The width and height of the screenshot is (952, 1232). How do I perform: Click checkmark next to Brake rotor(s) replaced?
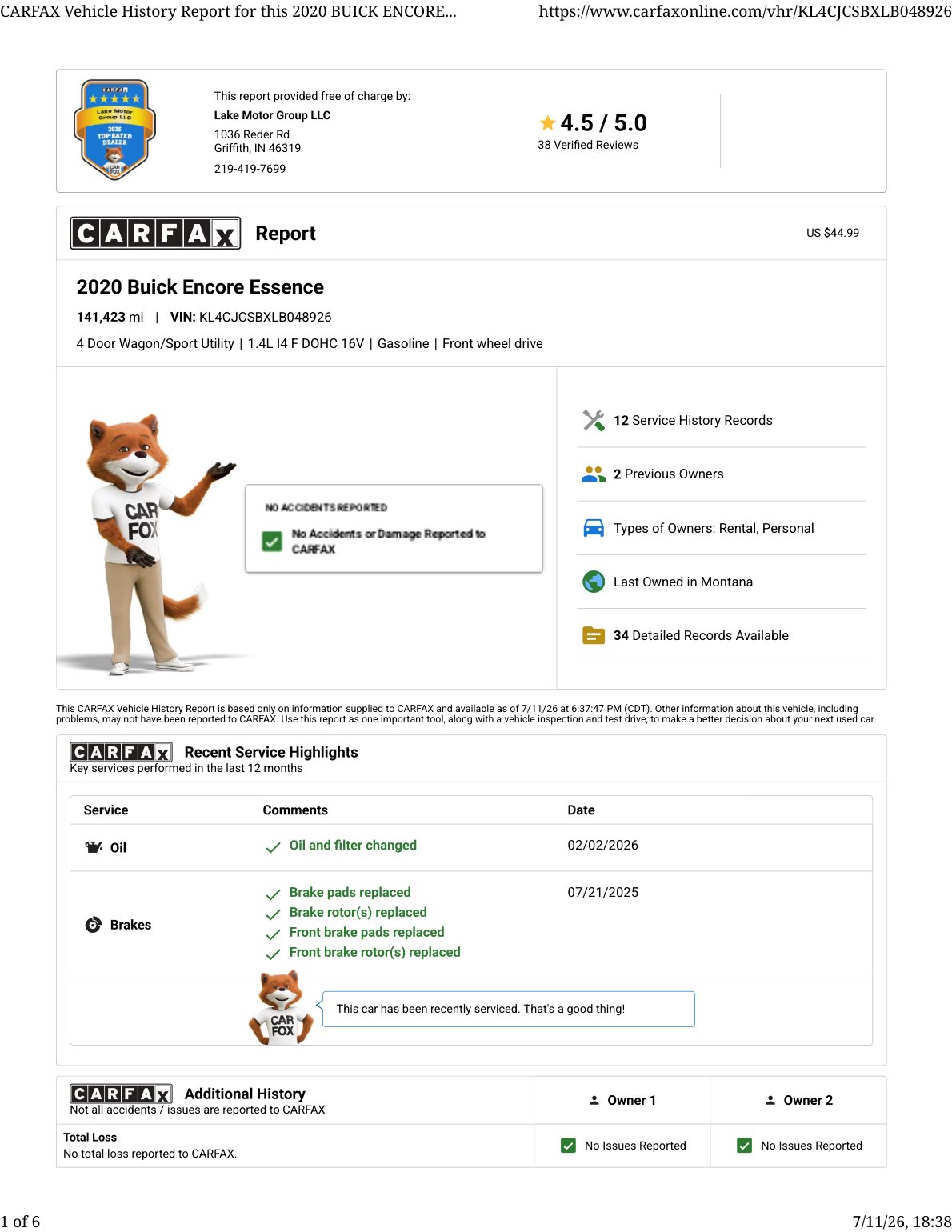tap(273, 914)
